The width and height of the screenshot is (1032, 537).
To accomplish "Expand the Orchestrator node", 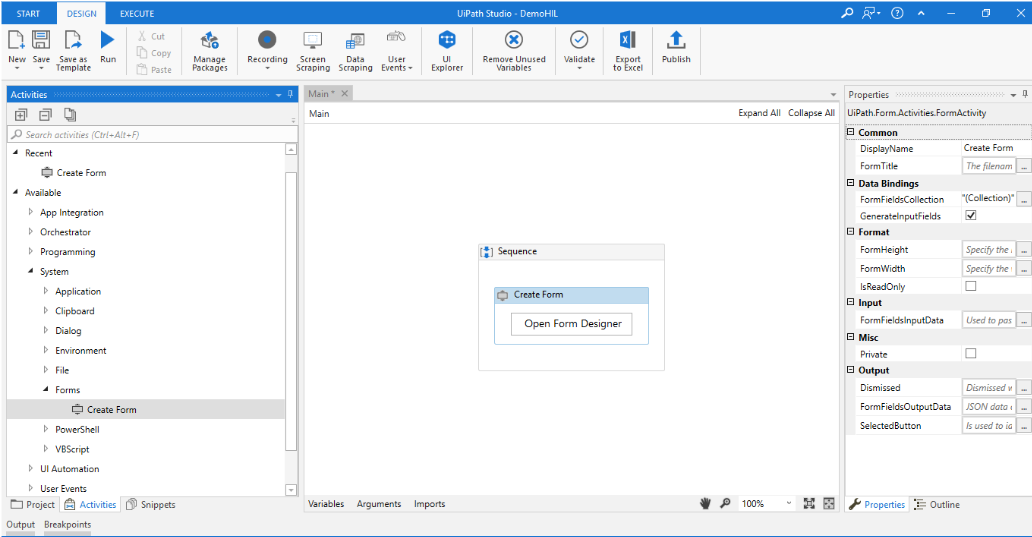I will [x=30, y=232].
